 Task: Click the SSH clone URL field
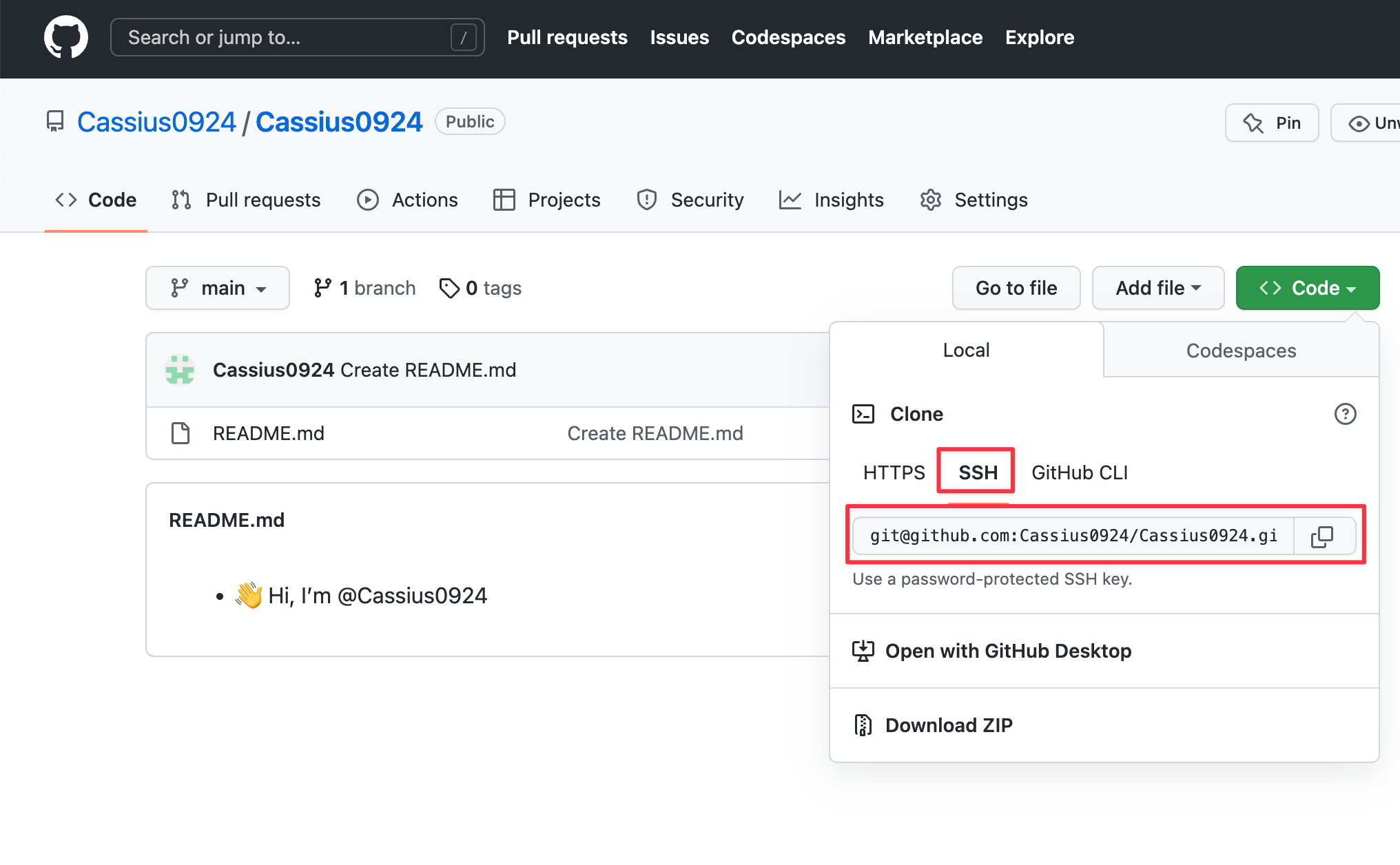[x=1073, y=536]
